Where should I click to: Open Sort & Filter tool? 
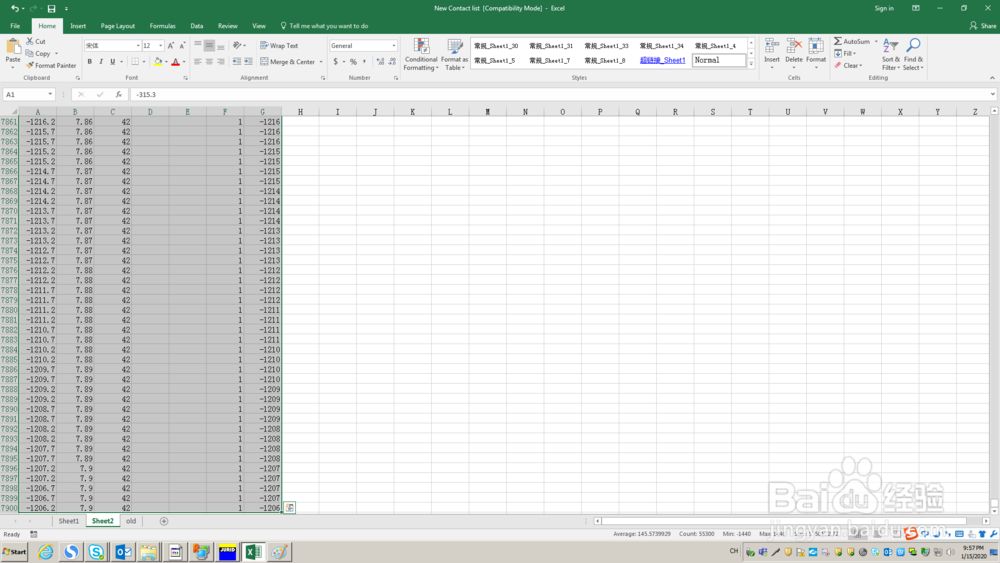click(x=890, y=54)
